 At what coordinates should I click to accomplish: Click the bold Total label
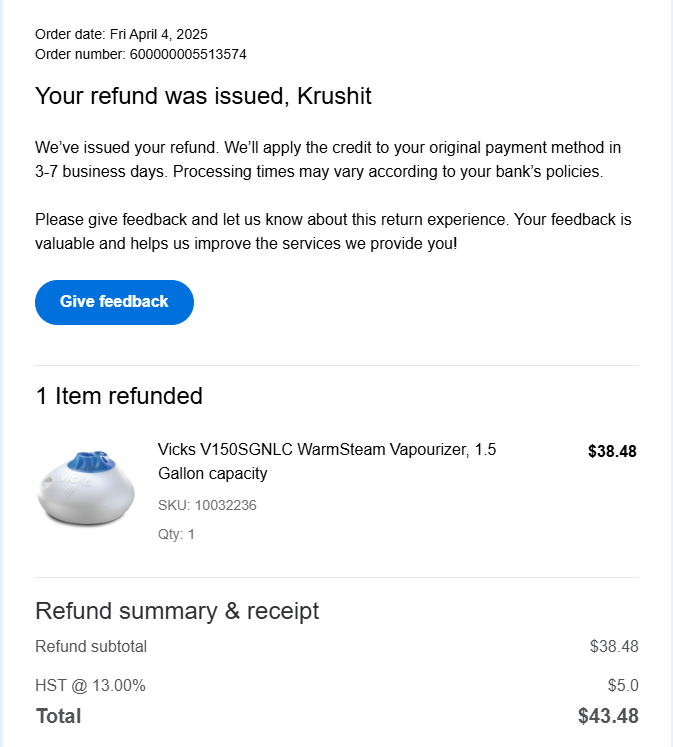(59, 716)
